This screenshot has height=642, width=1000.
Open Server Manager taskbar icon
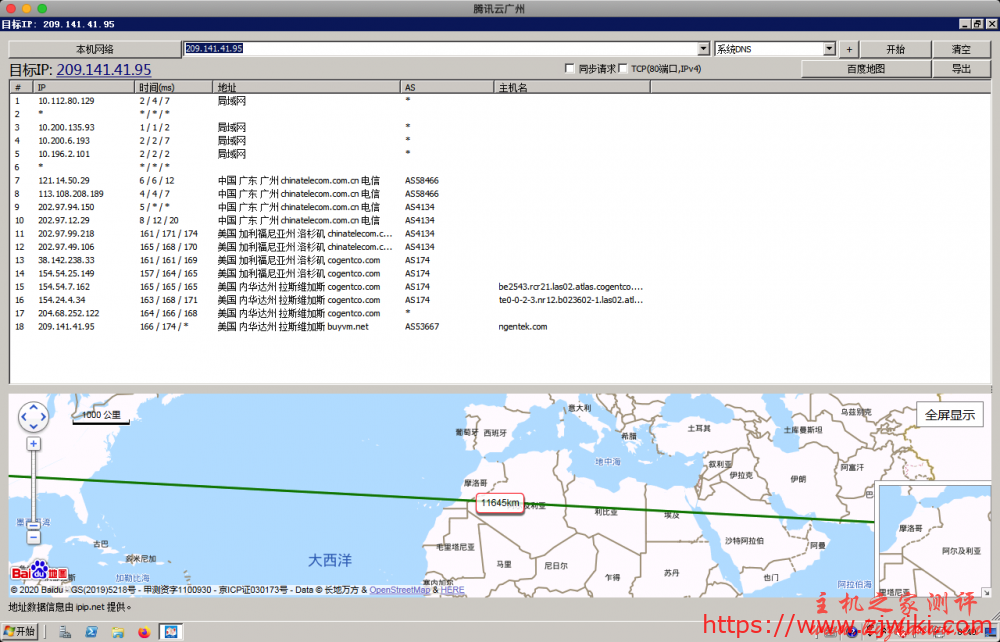[65, 632]
